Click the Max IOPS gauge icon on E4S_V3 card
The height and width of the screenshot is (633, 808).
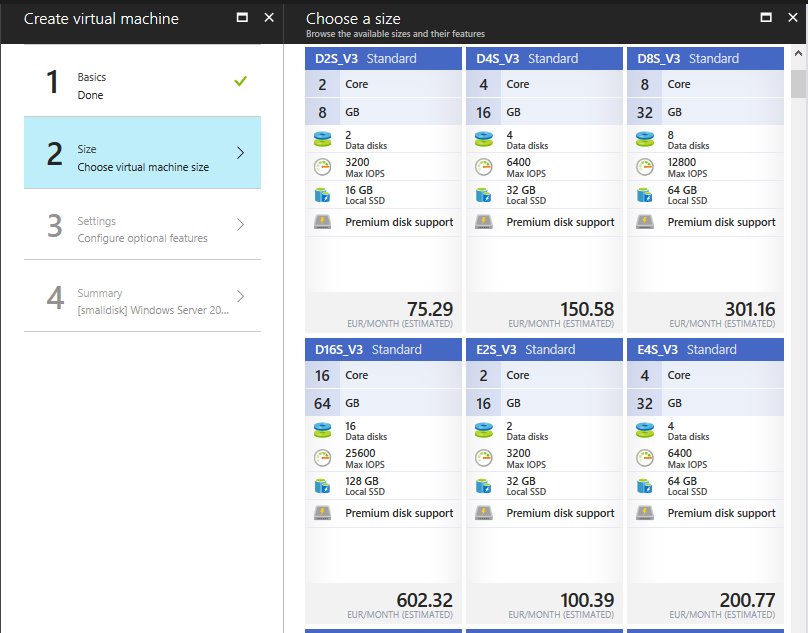[x=645, y=458]
